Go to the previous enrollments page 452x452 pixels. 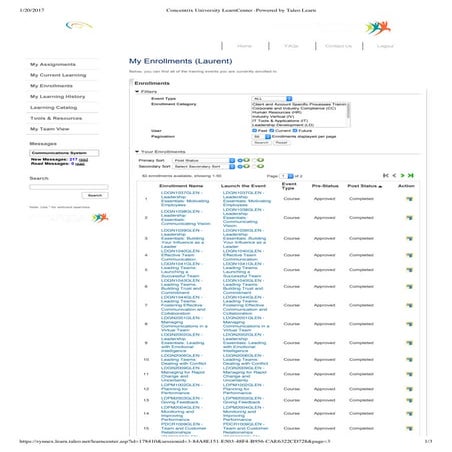tap(394, 175)
